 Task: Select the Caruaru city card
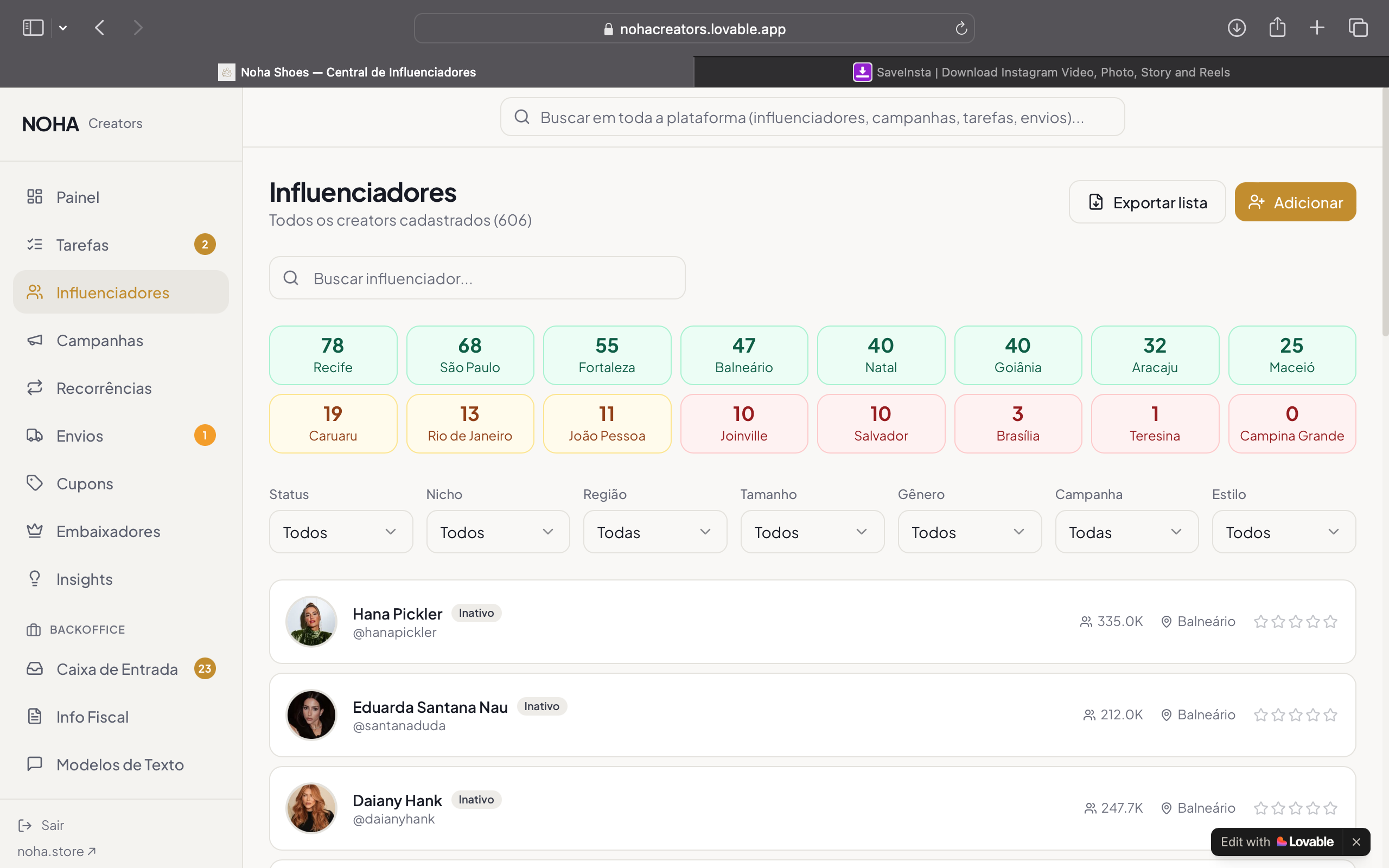[333, 424]
